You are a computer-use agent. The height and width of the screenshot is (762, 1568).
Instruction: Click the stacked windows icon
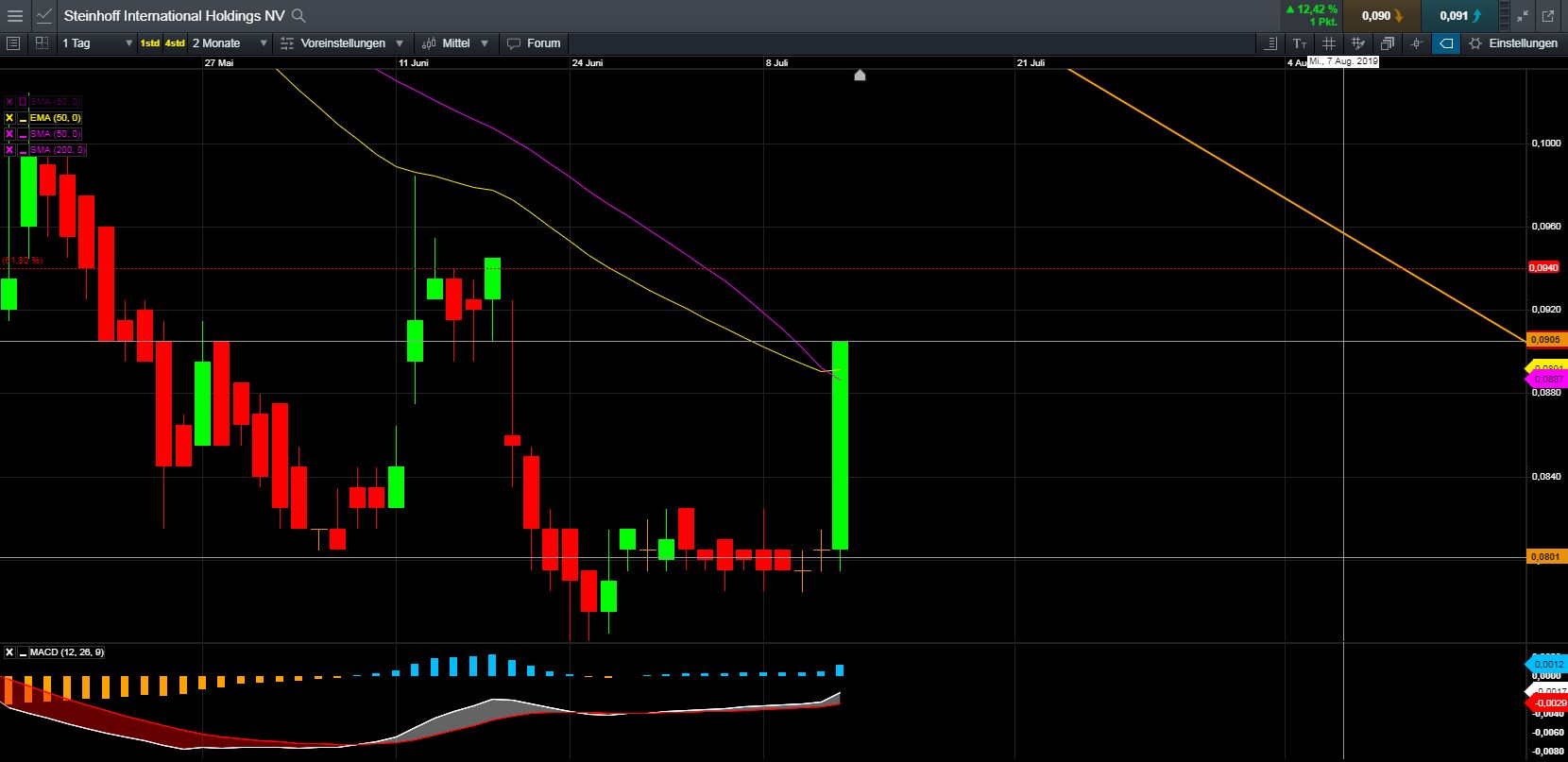click(1387, 43)
